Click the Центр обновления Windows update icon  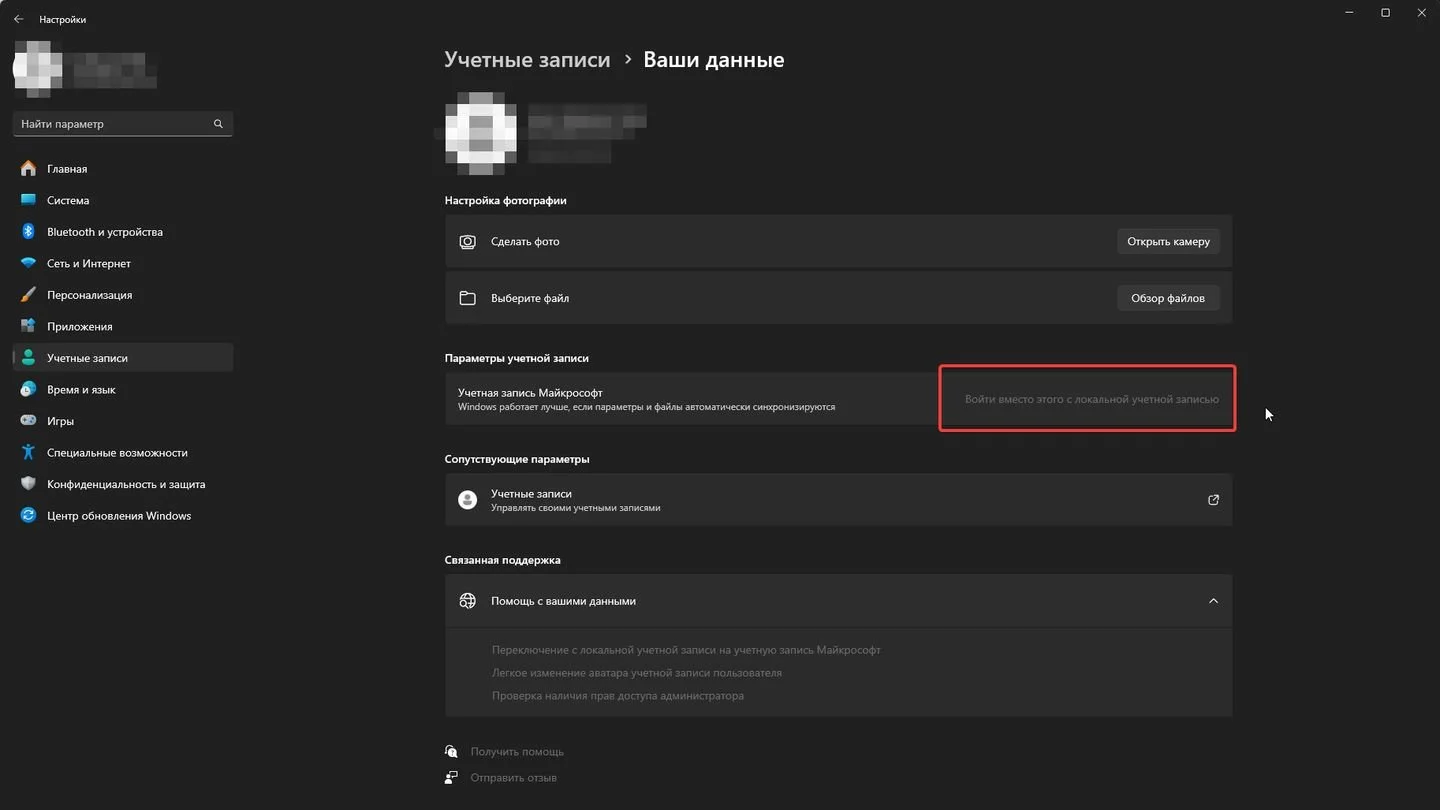point(28,516)
